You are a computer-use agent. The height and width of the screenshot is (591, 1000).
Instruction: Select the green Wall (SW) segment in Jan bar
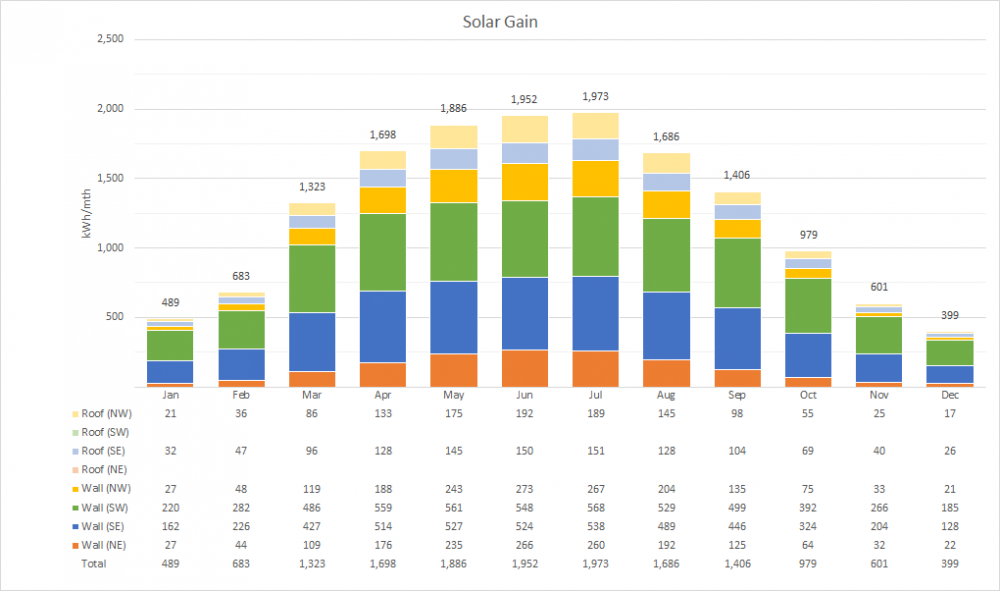tap(170, 346)
